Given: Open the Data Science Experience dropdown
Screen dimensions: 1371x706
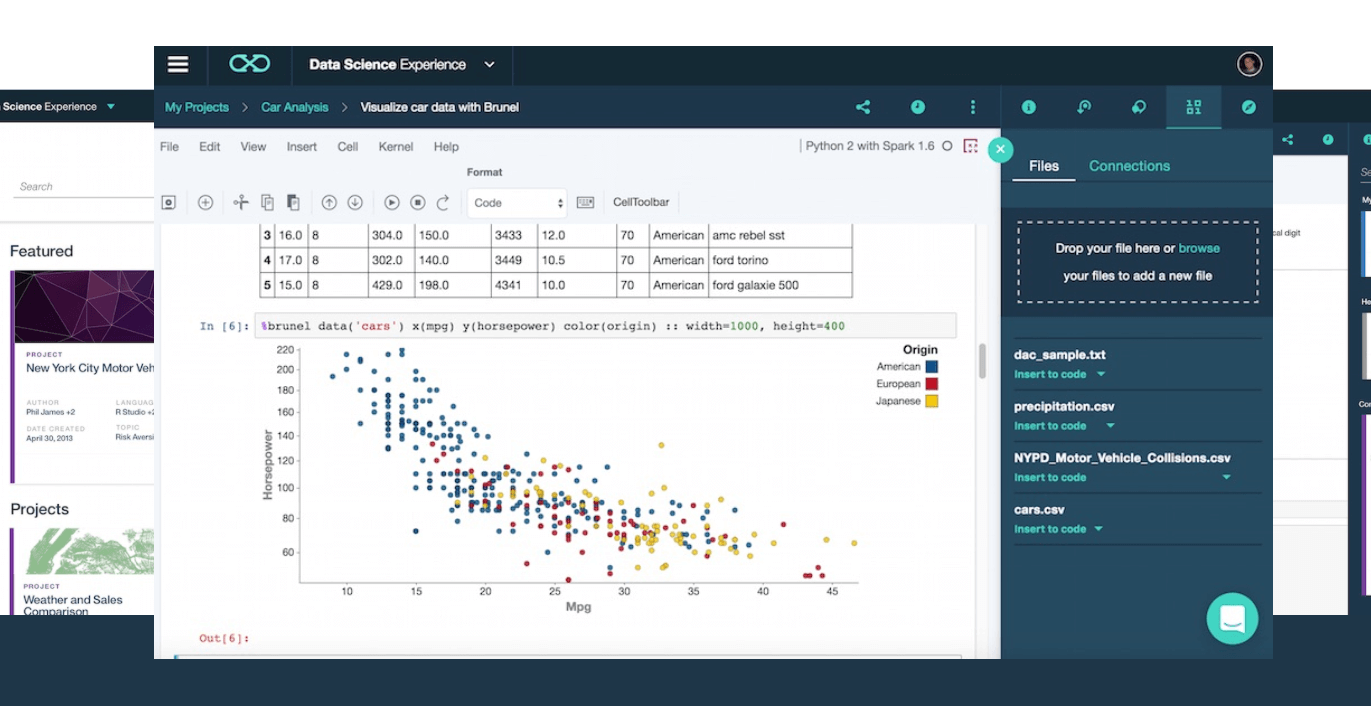Looking at the screenshot, I should [489, 65].
